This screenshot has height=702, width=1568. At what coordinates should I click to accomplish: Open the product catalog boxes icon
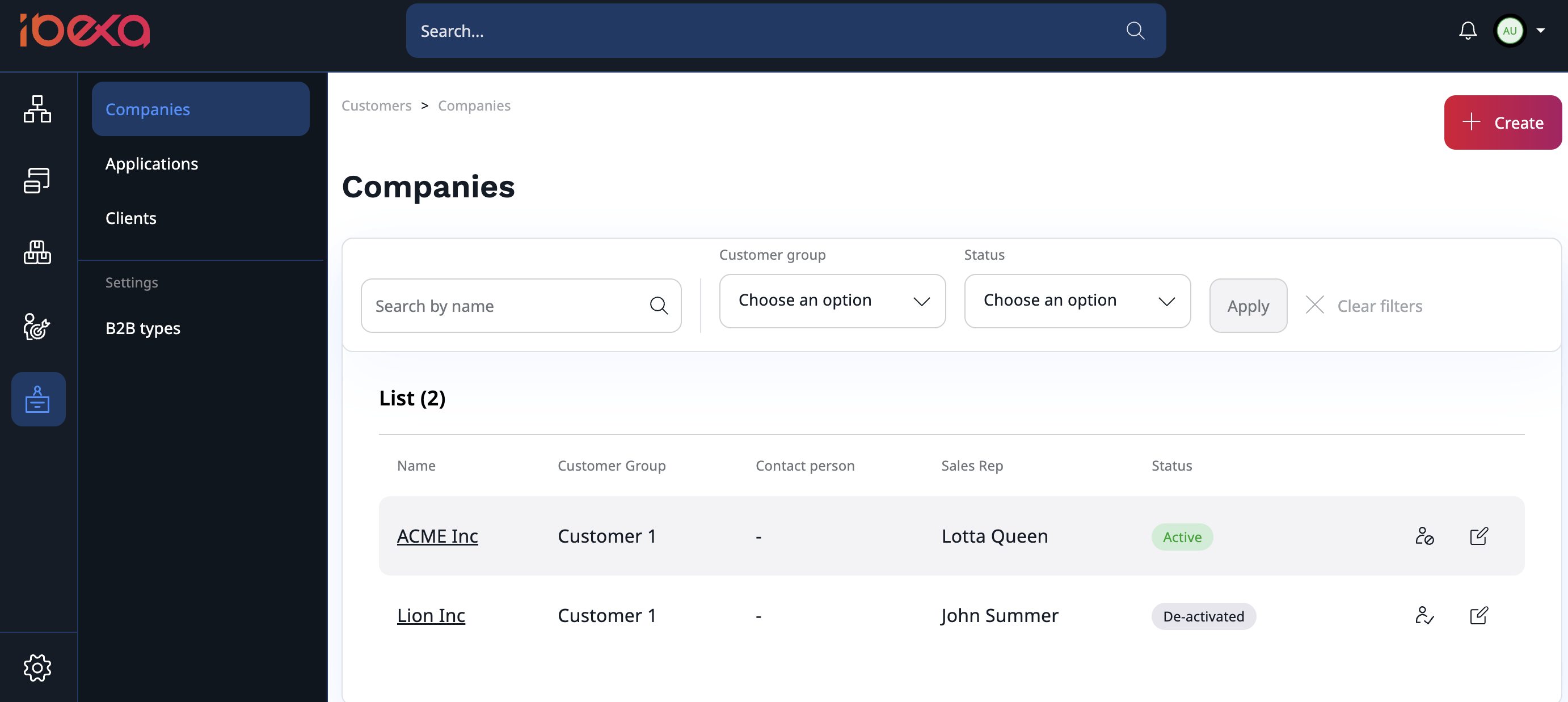37,252
